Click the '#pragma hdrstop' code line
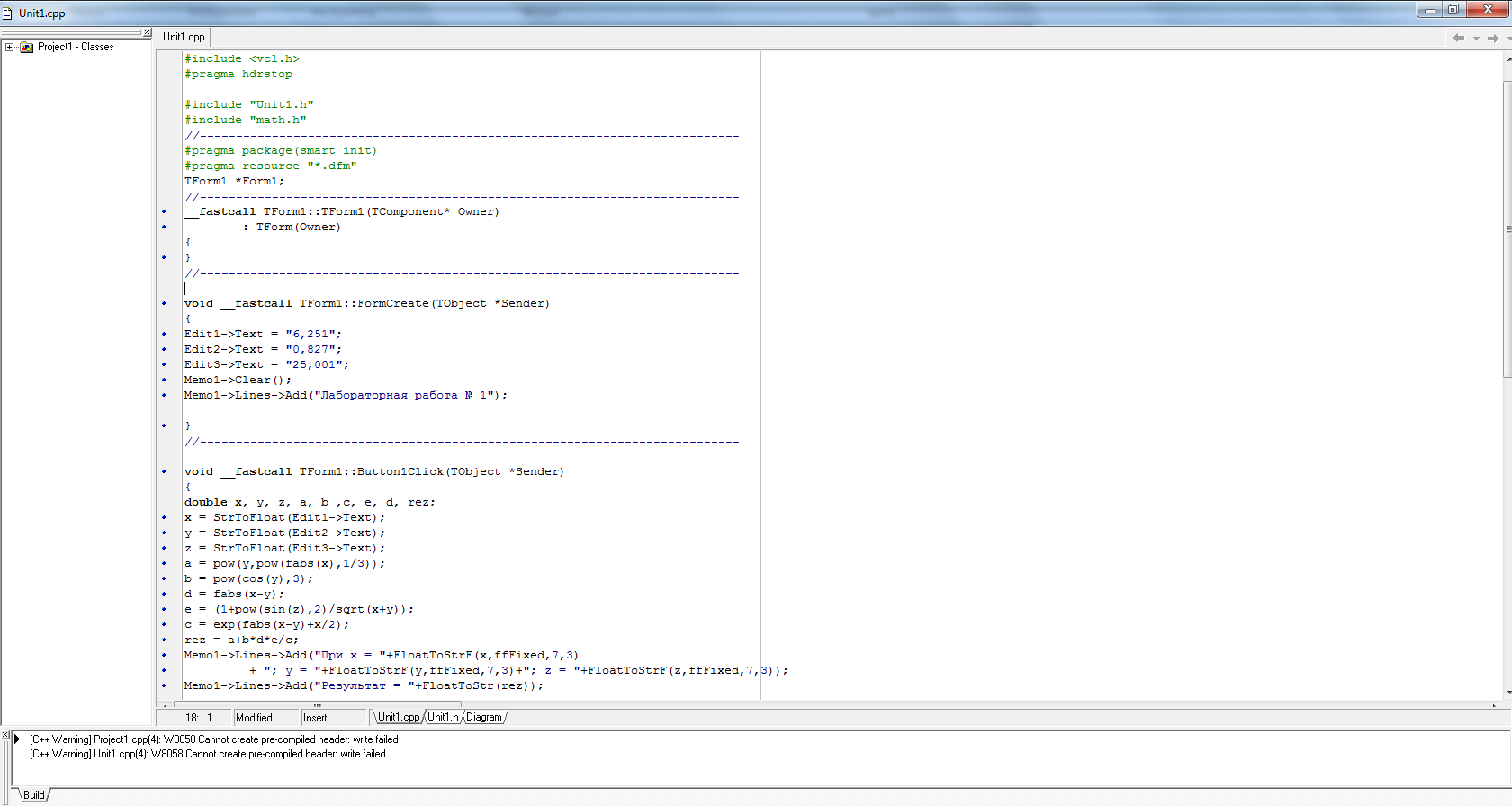This screenshot has width=1512, height=806. [238, 74]
